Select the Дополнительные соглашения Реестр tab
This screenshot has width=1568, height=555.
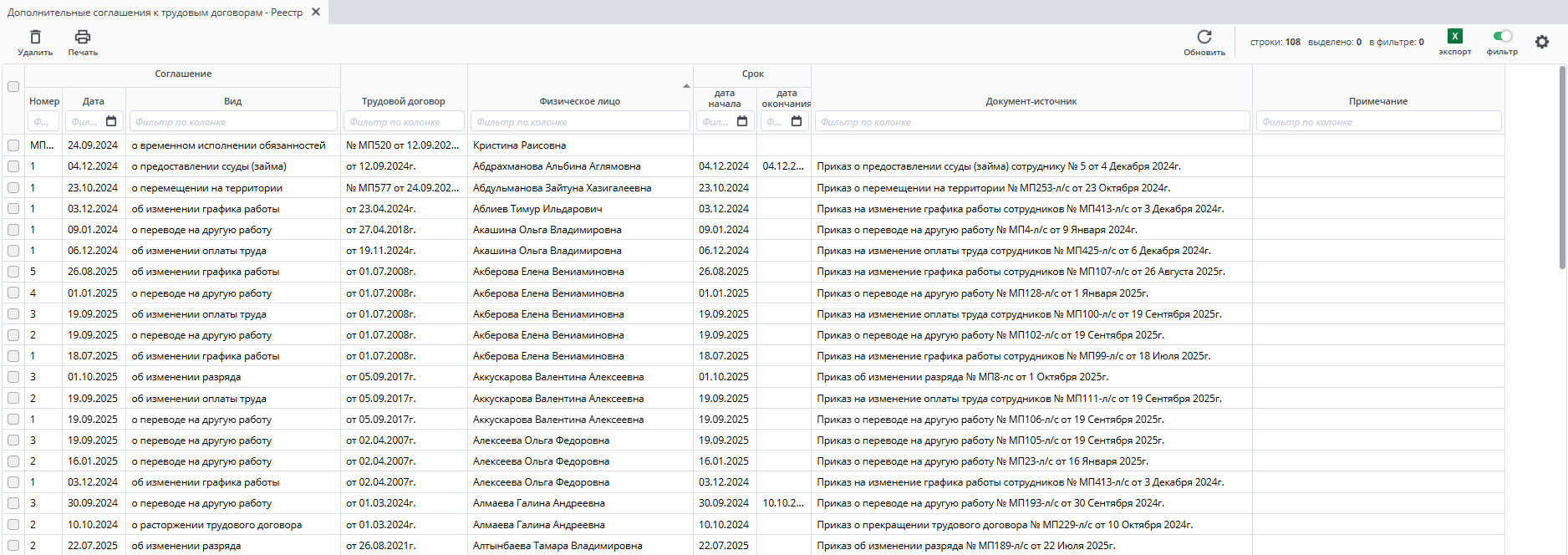[x=155, y=13]
